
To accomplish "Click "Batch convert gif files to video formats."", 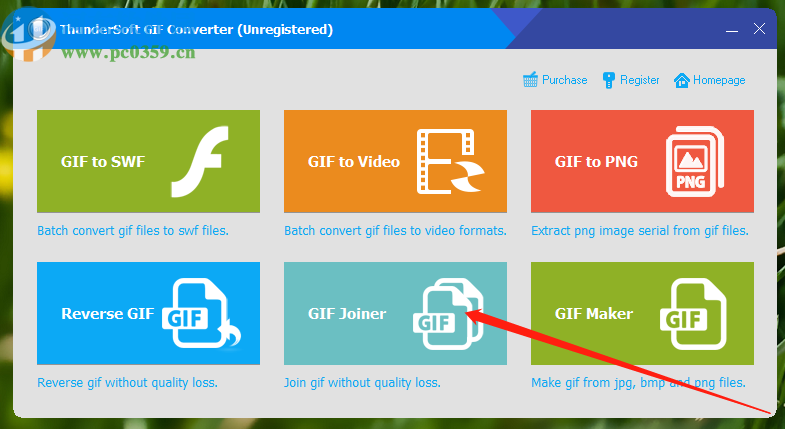I will click(x=396, y=231).
